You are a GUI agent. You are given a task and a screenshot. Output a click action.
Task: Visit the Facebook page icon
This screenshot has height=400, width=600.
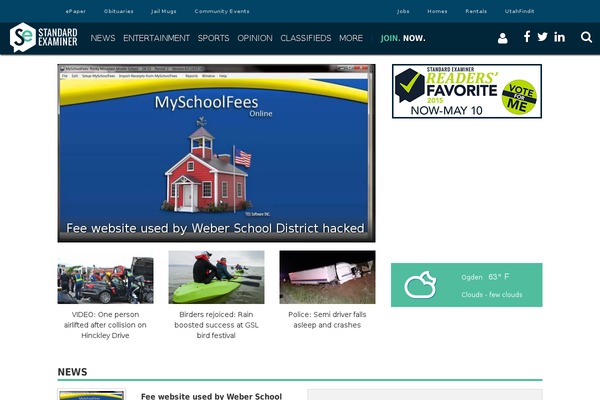tap(527, 37)
